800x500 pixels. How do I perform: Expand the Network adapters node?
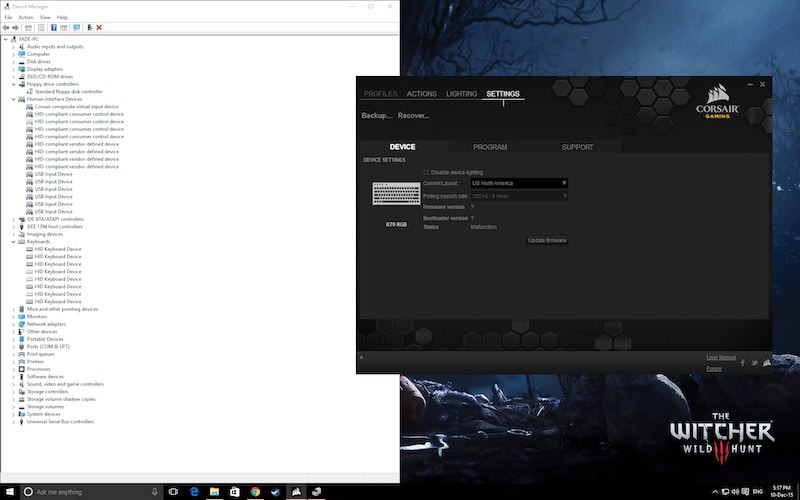pos(14,324)
